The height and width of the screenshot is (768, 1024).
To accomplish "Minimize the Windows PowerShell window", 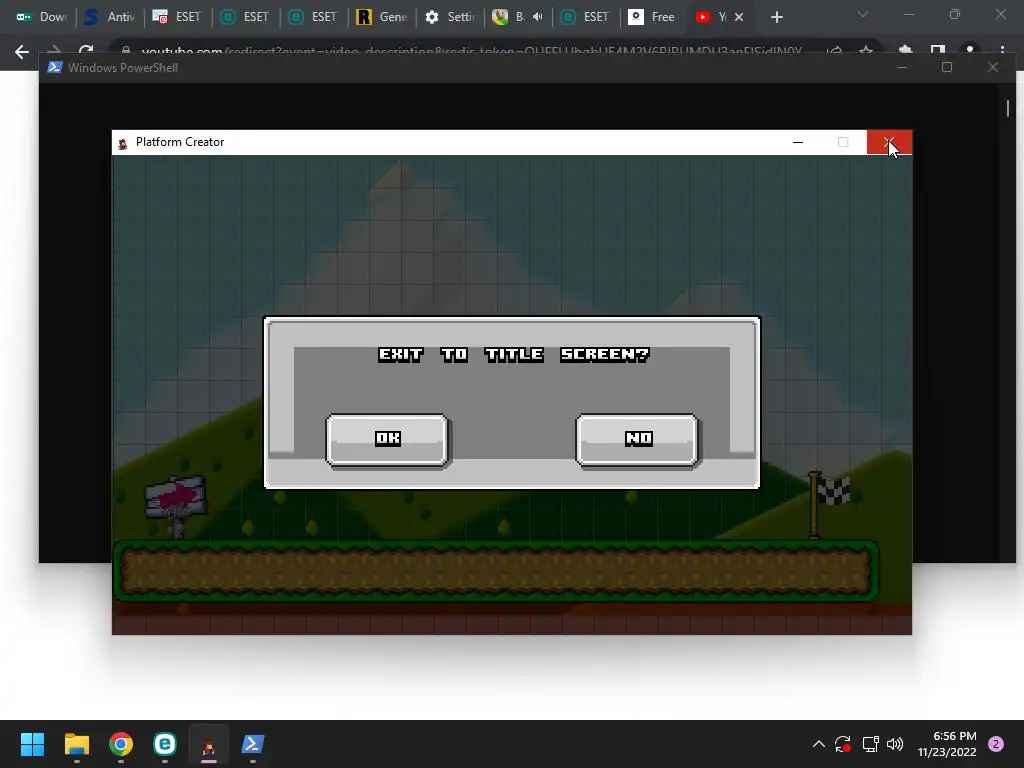I will coord(902,67).
